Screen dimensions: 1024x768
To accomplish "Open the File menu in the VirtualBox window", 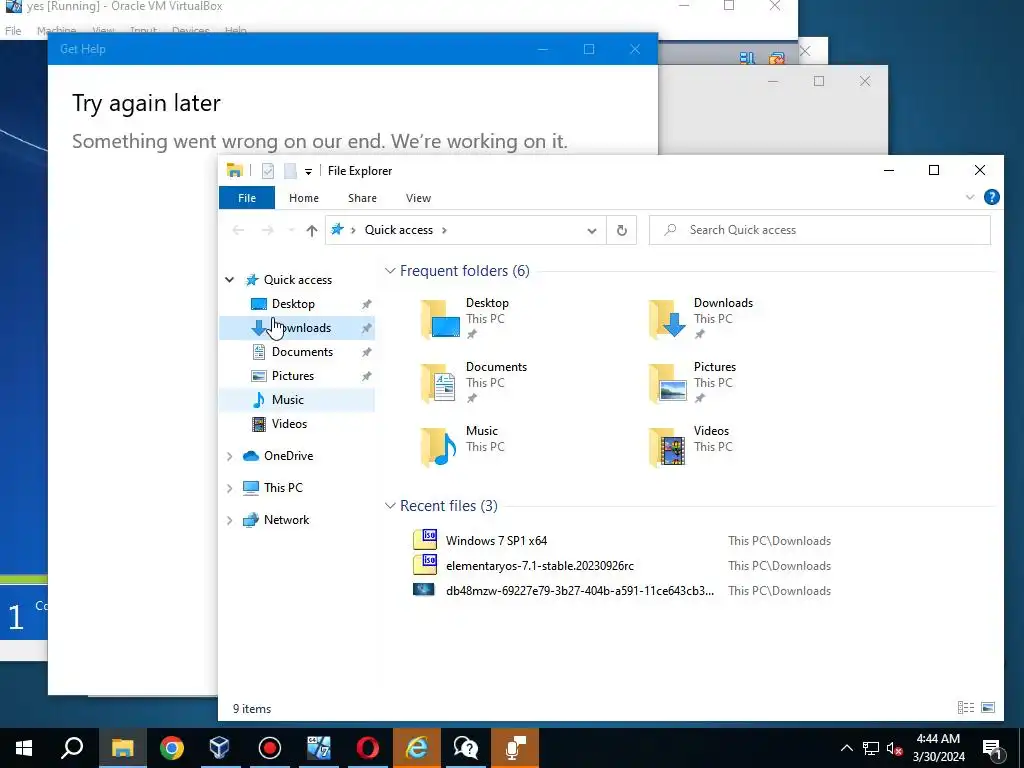I will point(13,31).
